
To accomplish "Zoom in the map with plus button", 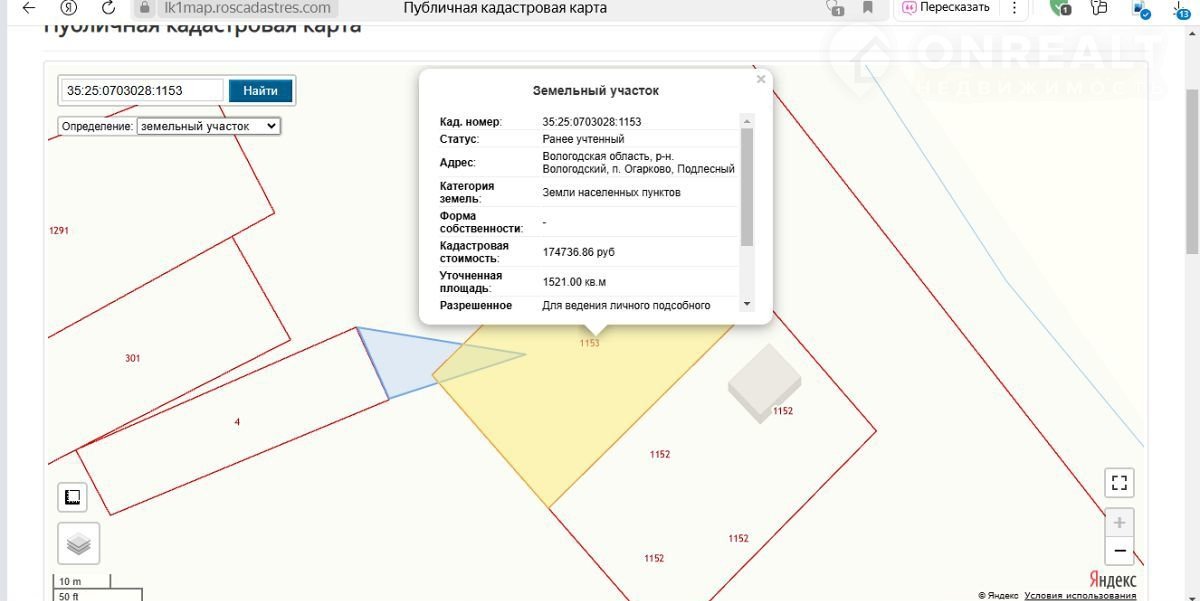I will [x=1119, y=523].
